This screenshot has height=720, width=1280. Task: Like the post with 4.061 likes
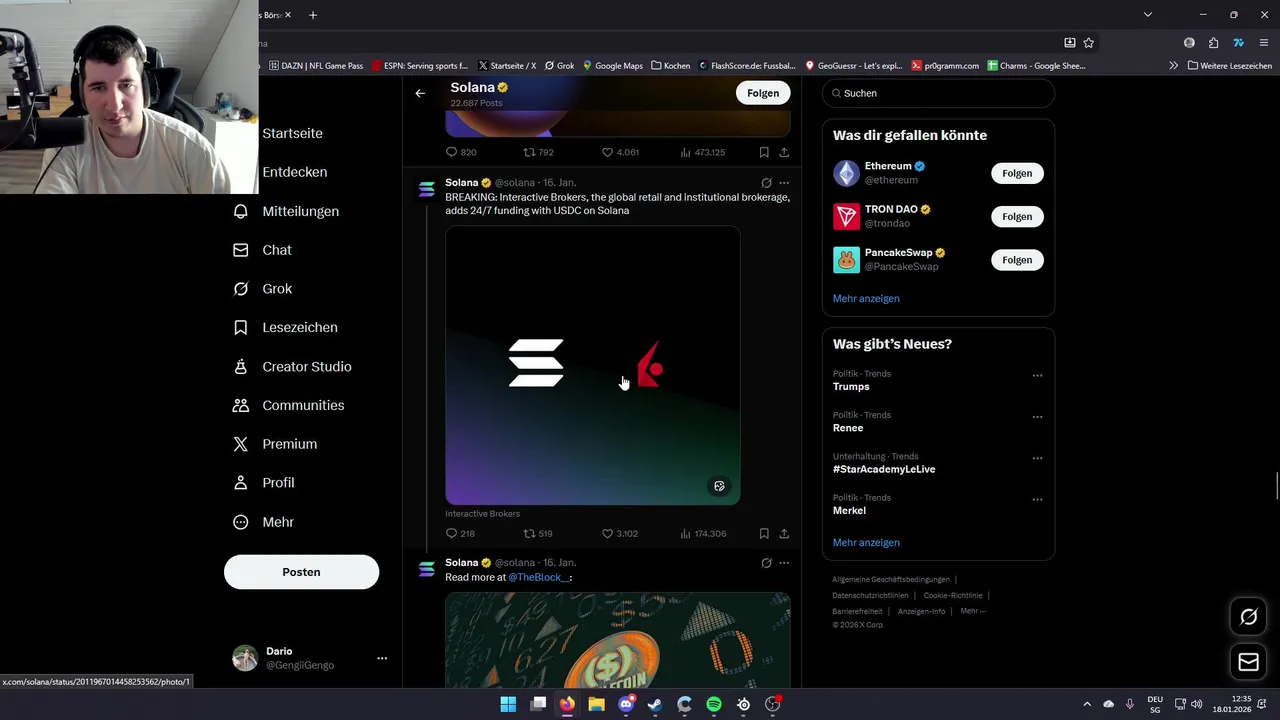[607, 152]
